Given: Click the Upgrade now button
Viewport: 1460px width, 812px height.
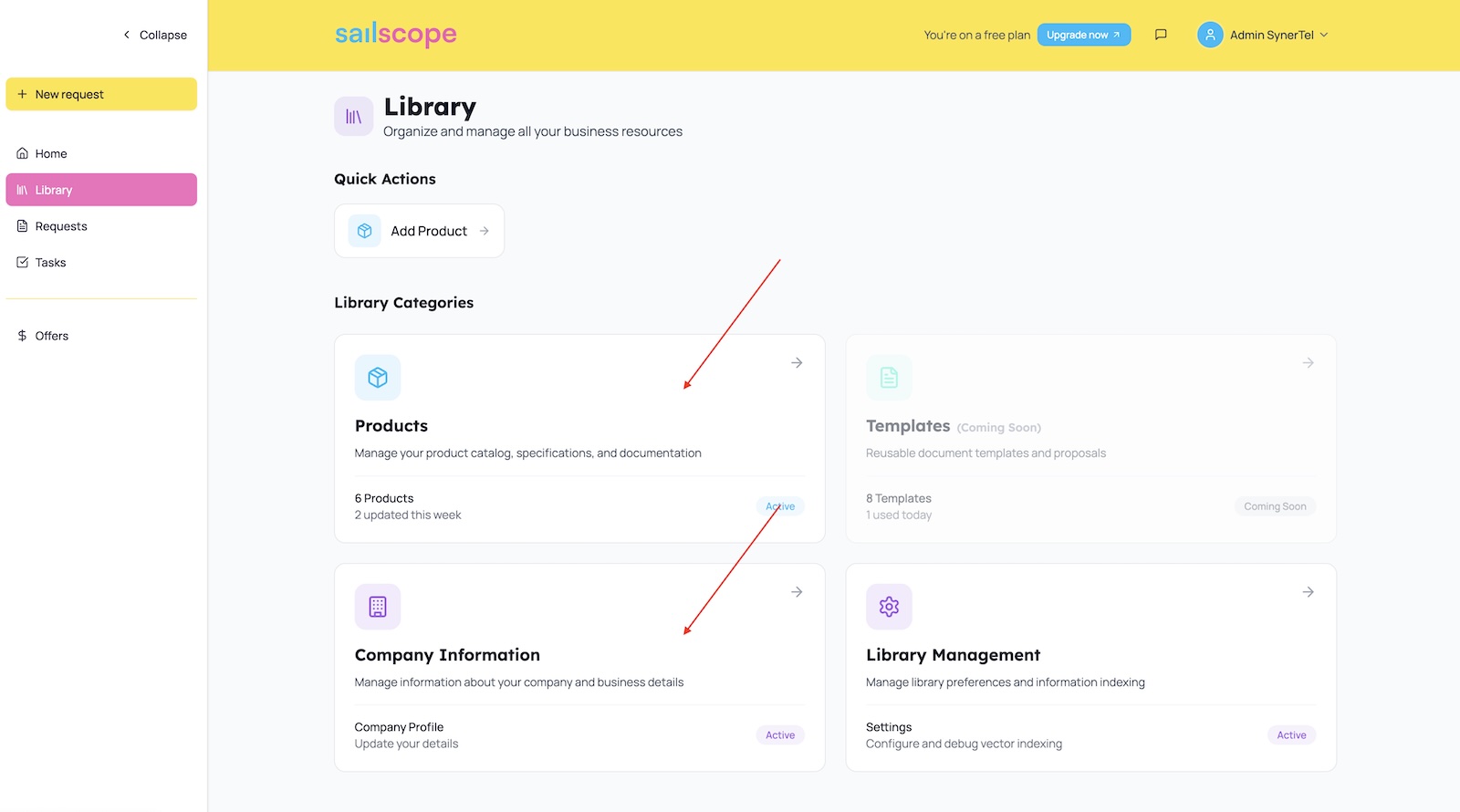Looking at the screenshot, I should (x=1083, y=35).
